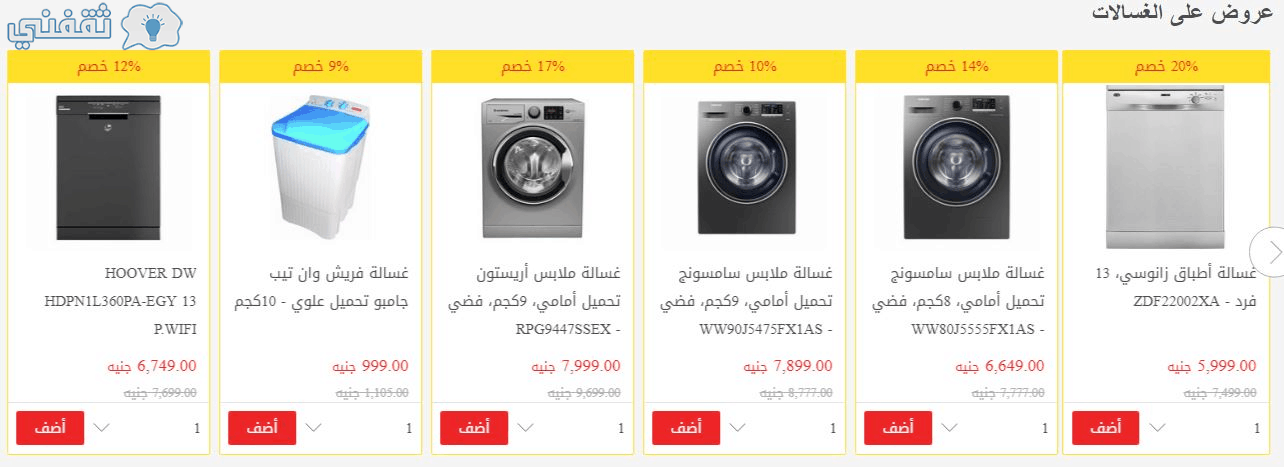Viewport: 1284px width, 467px height.
Task: Add Hoover DW dishwasher to cart
Action: (x=49, y=428)
